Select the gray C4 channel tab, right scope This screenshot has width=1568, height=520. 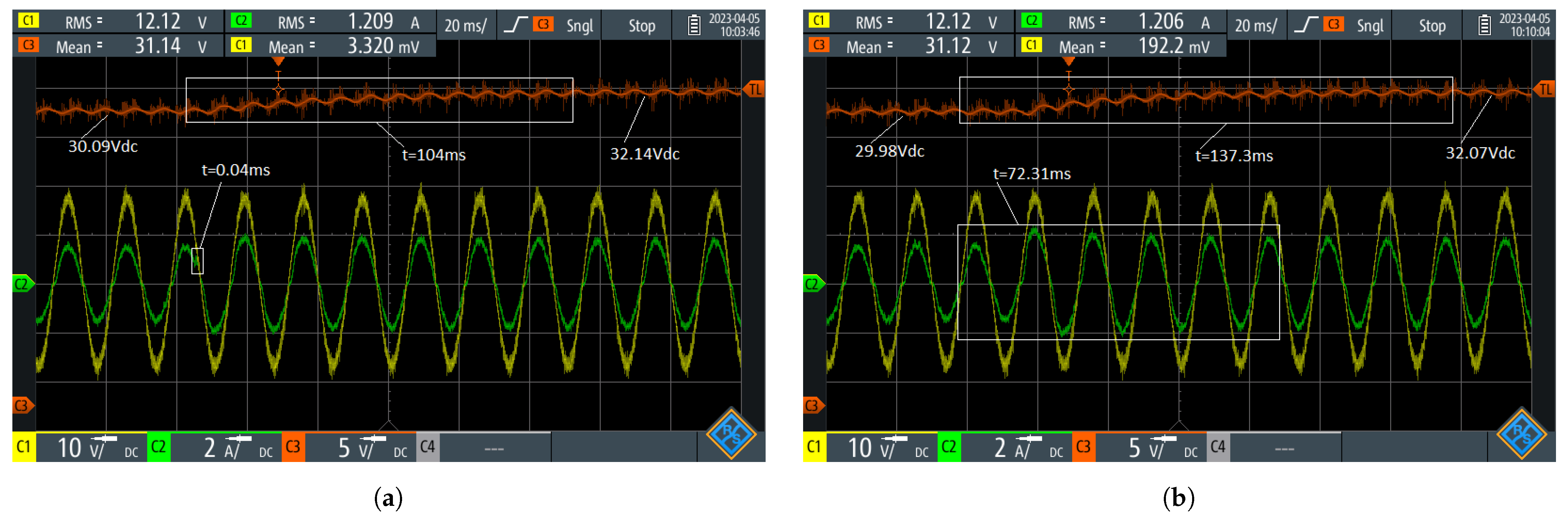coord(1218,447)
